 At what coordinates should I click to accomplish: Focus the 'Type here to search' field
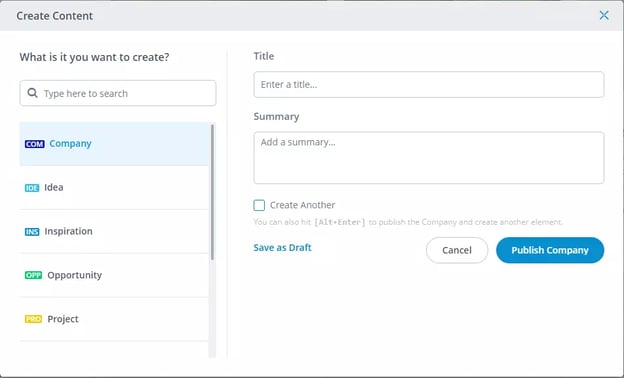(x=118, y=93)
